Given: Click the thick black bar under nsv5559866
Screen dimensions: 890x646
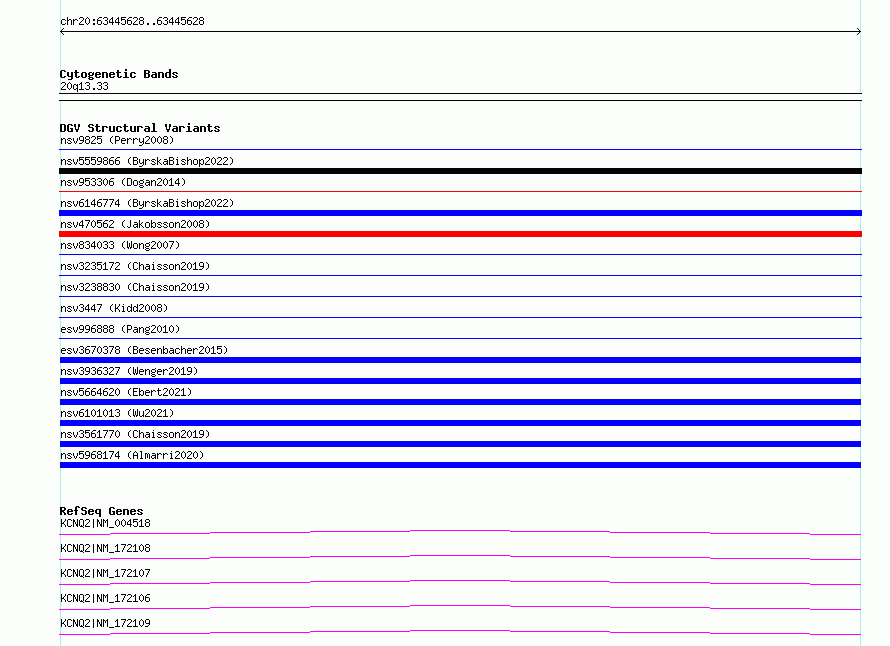Looking at the screenshot, I should tap(460, 171).
